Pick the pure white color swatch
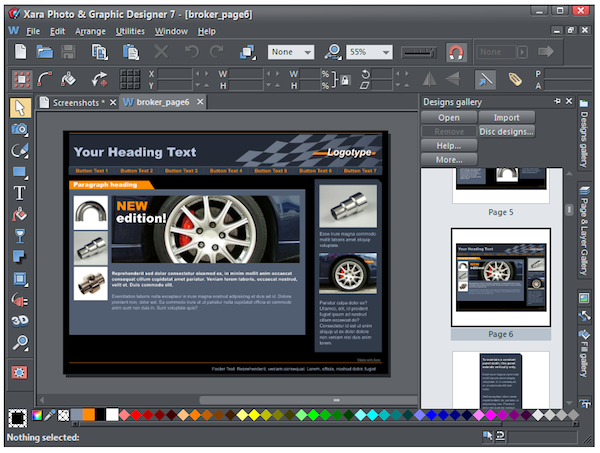The height and width of the screenshot is (453, 600). click(112, 415)
